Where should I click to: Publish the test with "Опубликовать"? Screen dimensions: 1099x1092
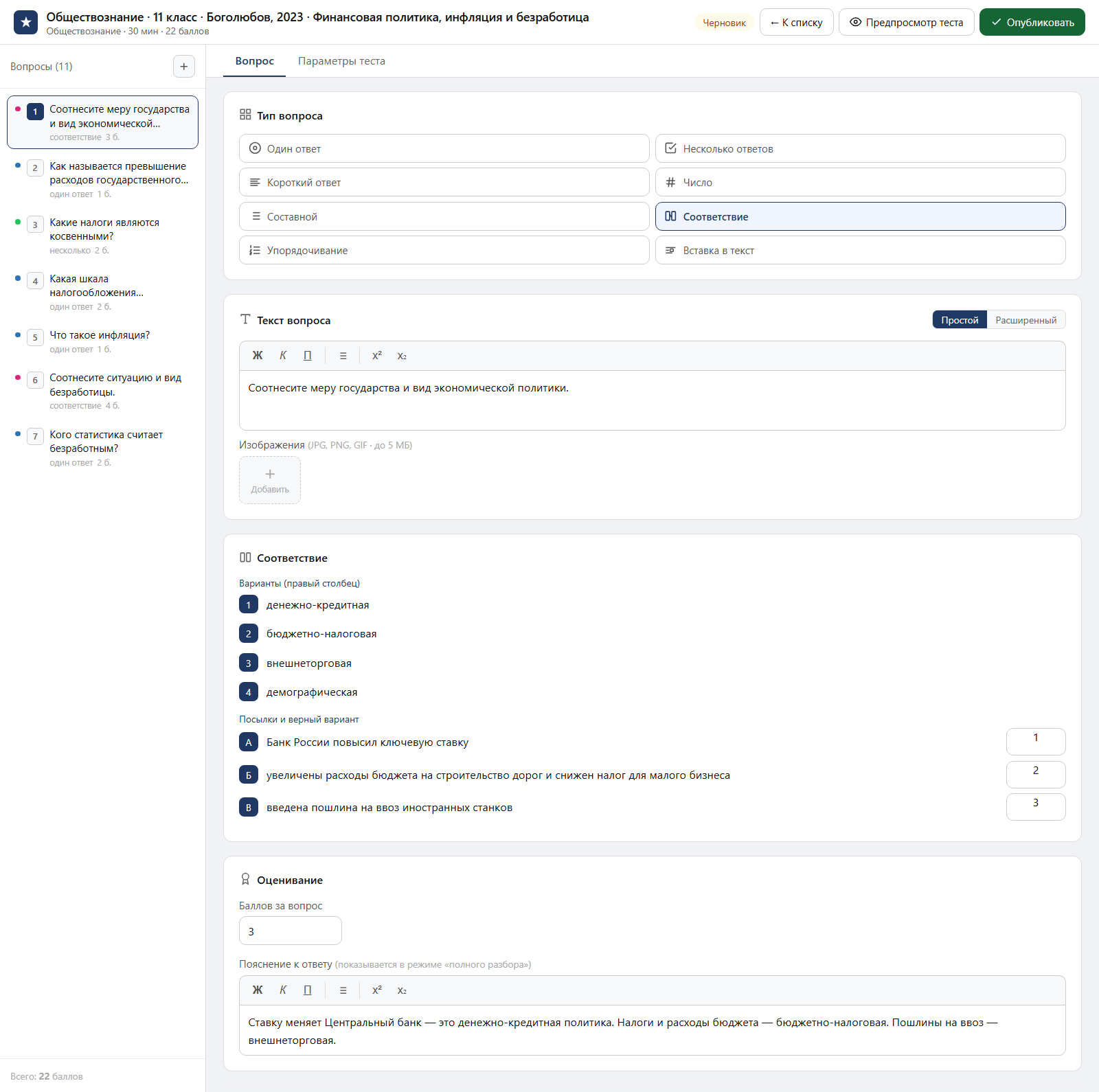pos(1032,23)
